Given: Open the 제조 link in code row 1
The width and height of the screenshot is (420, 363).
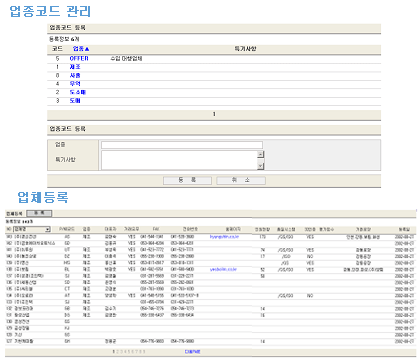Looking at the screenshot, I should 75,67.
